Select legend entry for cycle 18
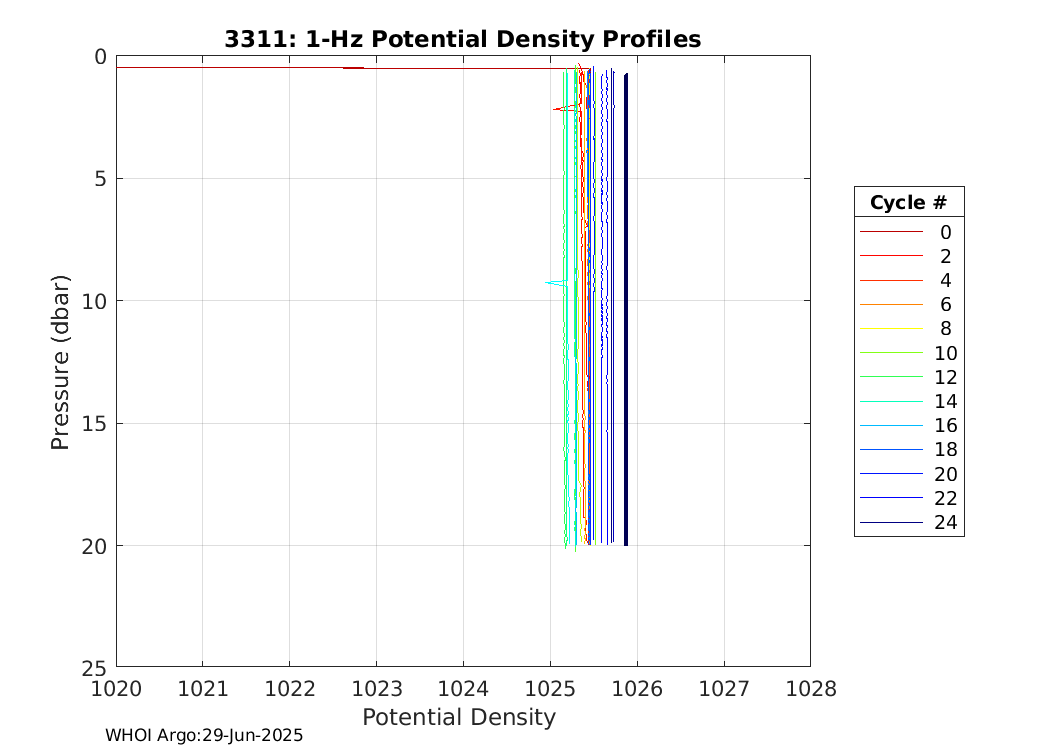The height and width of the screenshot is (750, 1050). click(909, 449)
